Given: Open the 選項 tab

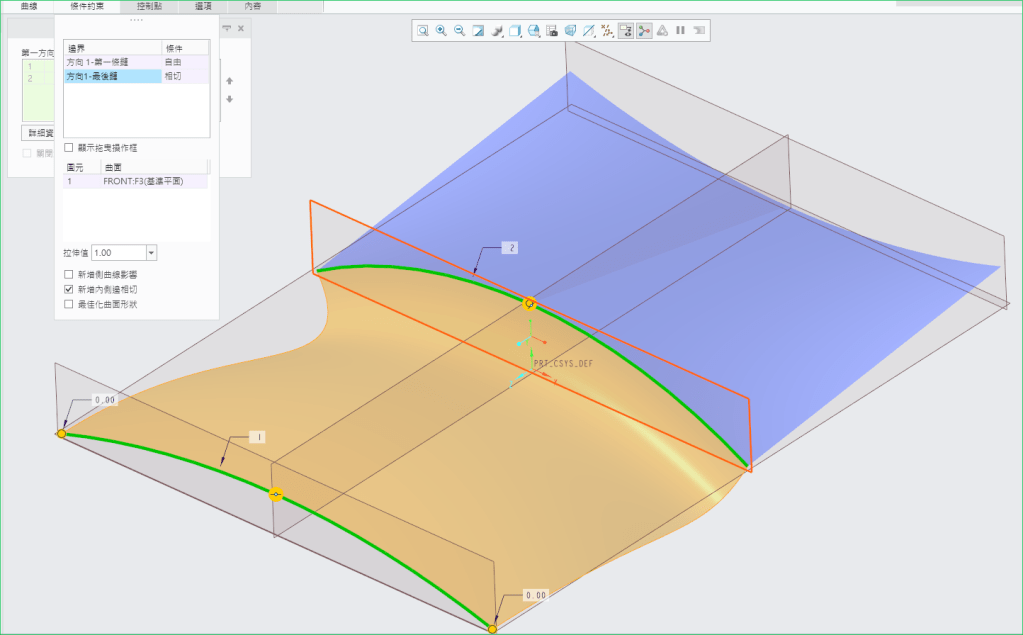Looking at the screenshot, I should coord(203,6).
